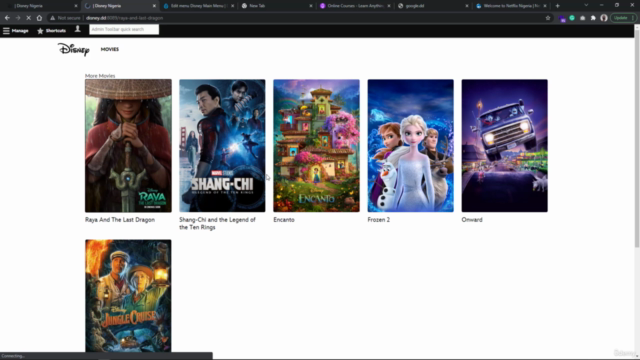Switch to Welcome to Netflix Nigeria tab
Viewport: 640px width, 360px height.
tap(511, 6)
